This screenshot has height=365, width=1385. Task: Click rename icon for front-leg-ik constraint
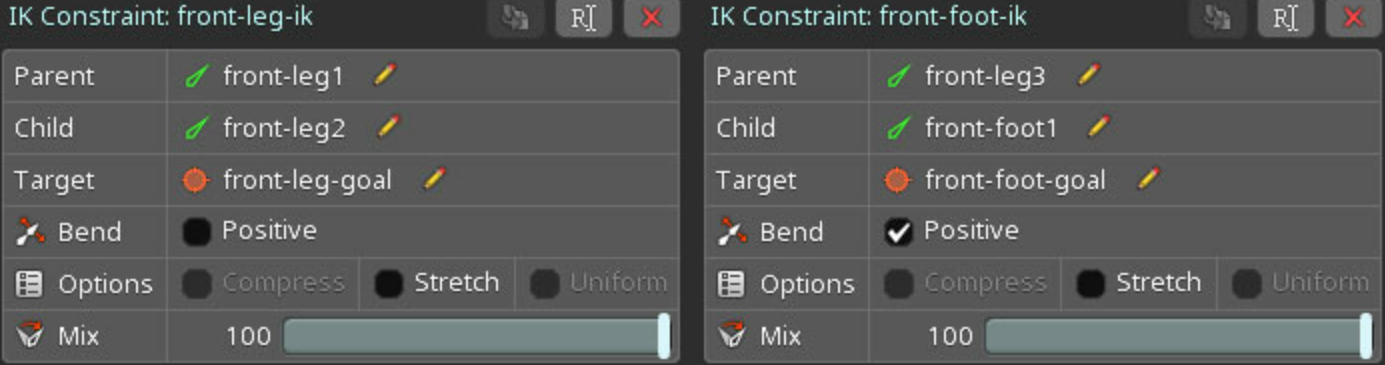(x=583, y=18)
